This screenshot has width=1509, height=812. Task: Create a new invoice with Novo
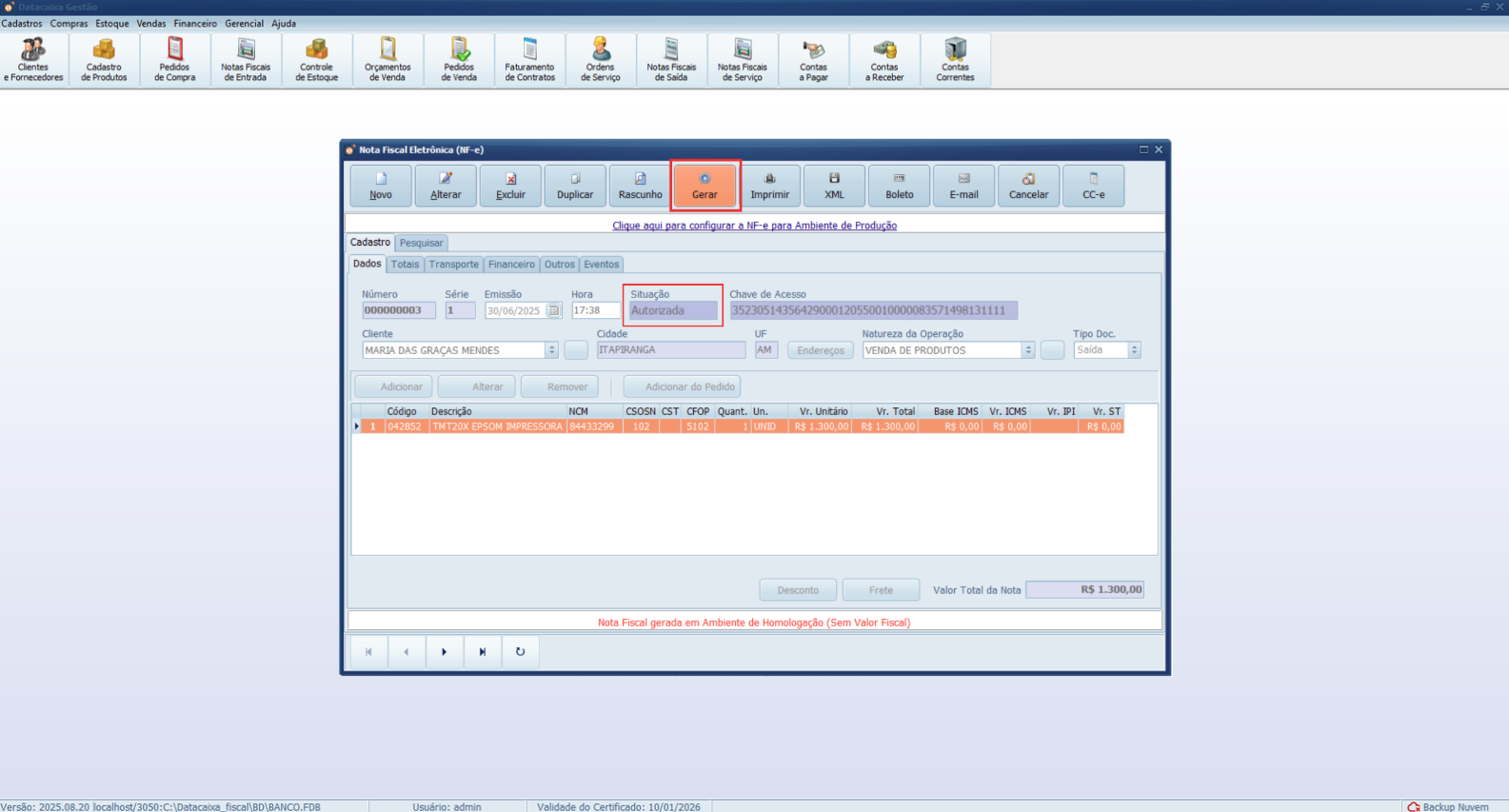pos(381,185)
